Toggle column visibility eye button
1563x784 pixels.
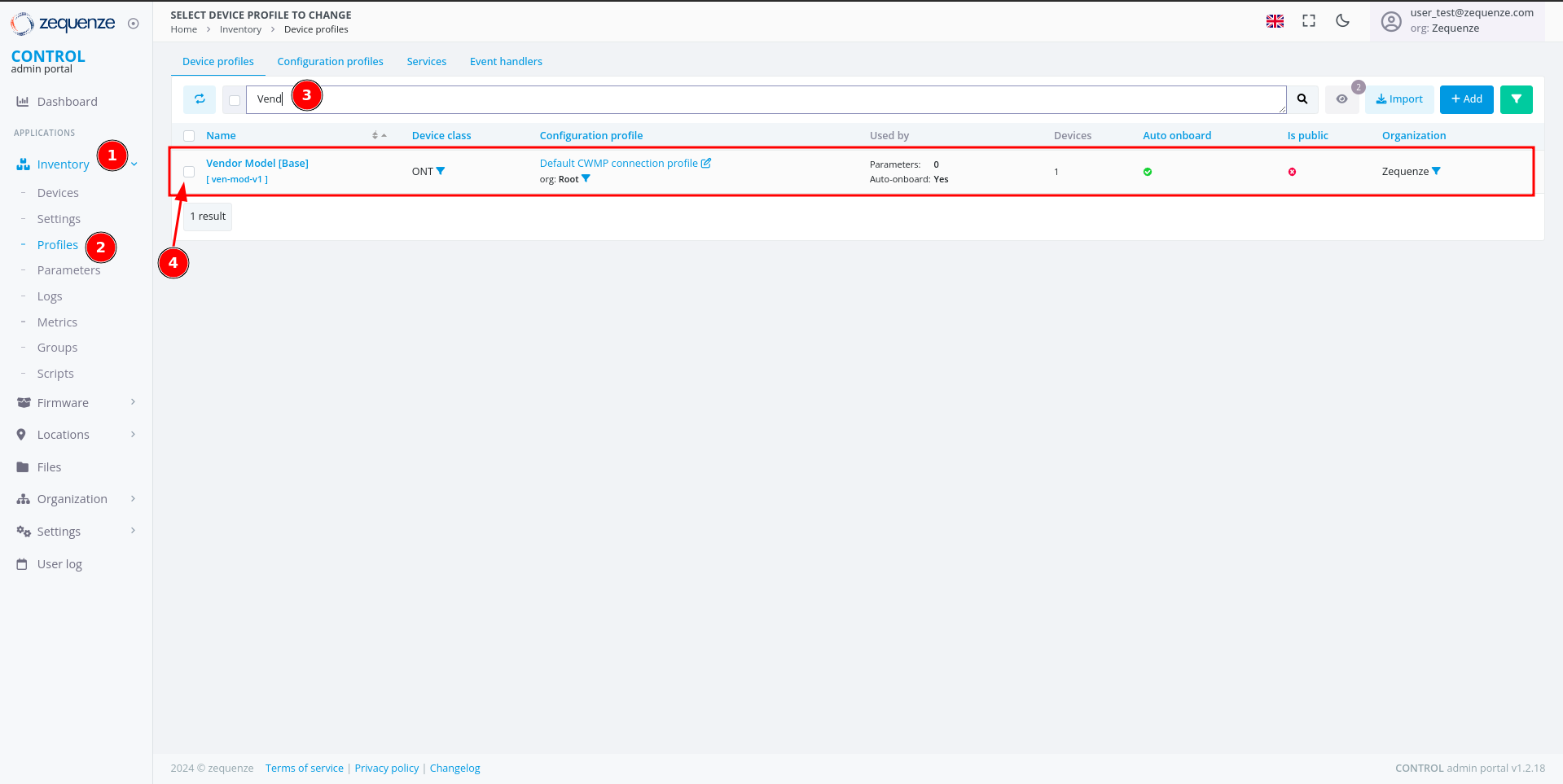coord(1341,99)
